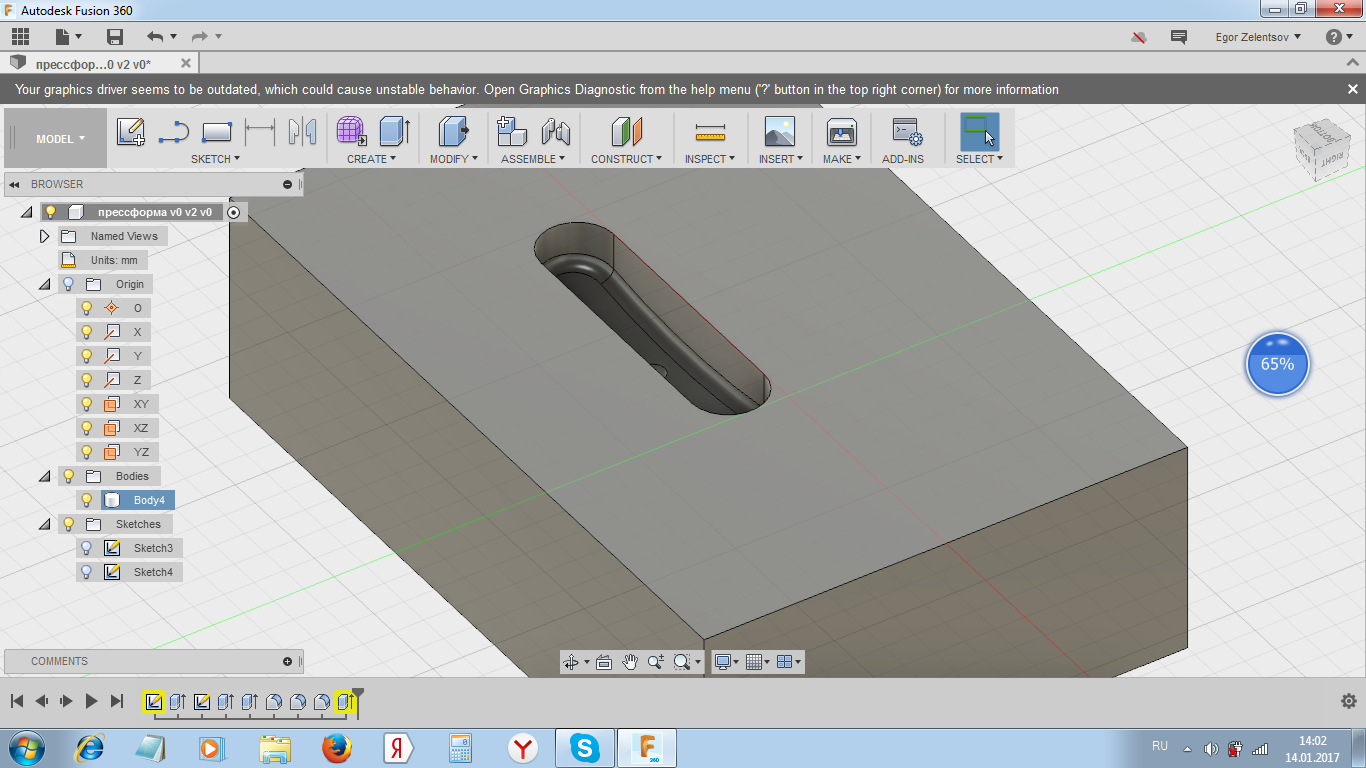Click the job status icon
This screenshot has height=768, width=1366.
coord(1139,37)
